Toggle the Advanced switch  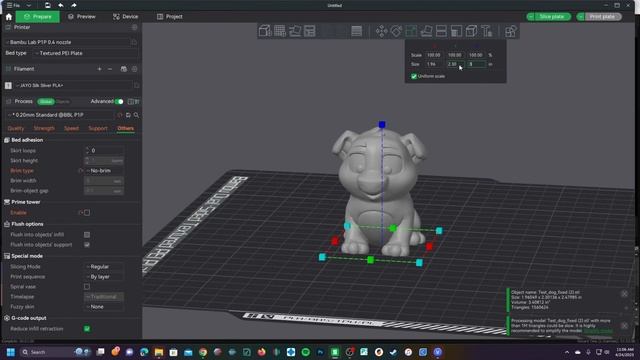pyautogui.click(x=119, y=101)
